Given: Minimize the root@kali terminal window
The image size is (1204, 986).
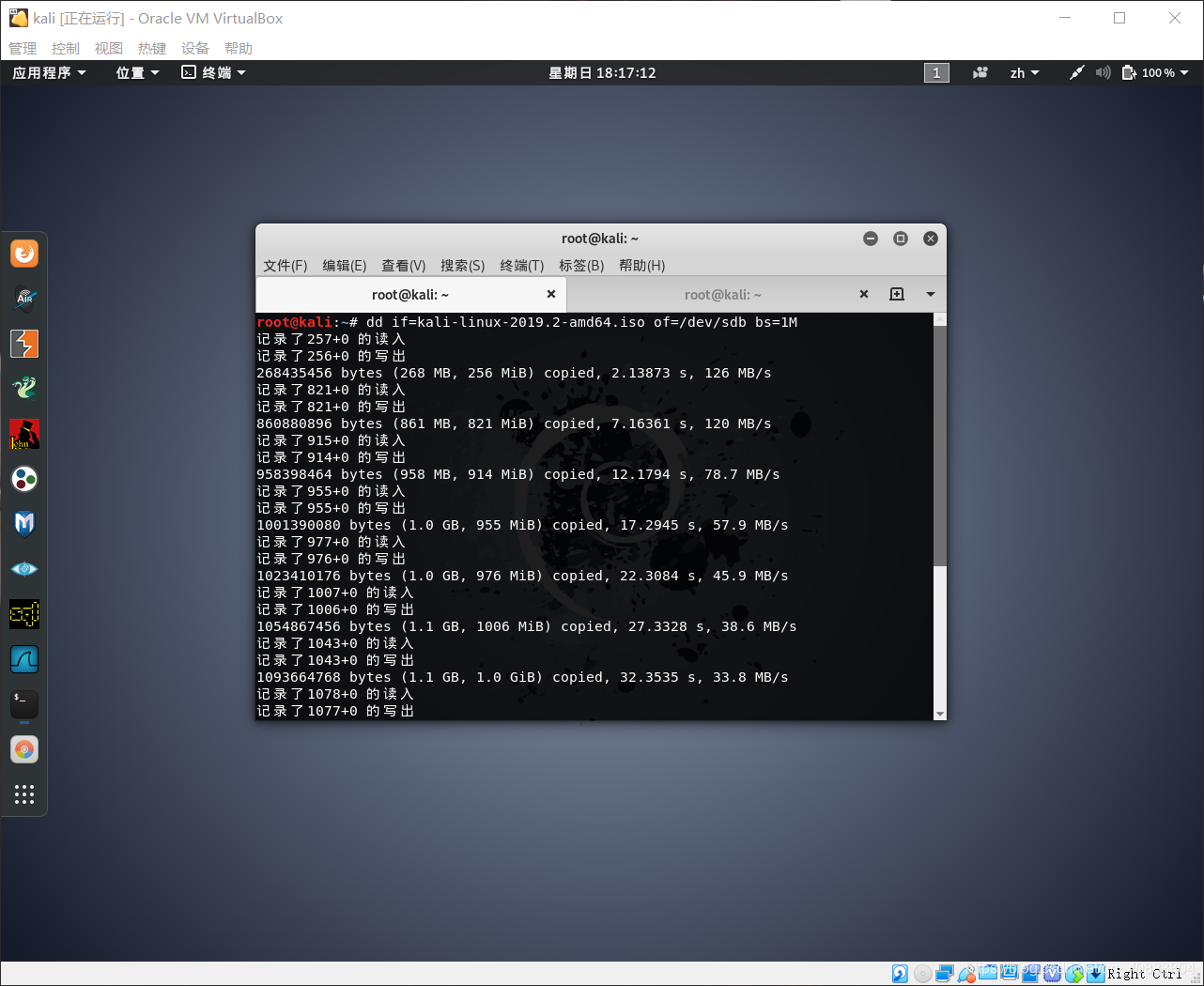Looking at the screenshot, I should point(871,239).
